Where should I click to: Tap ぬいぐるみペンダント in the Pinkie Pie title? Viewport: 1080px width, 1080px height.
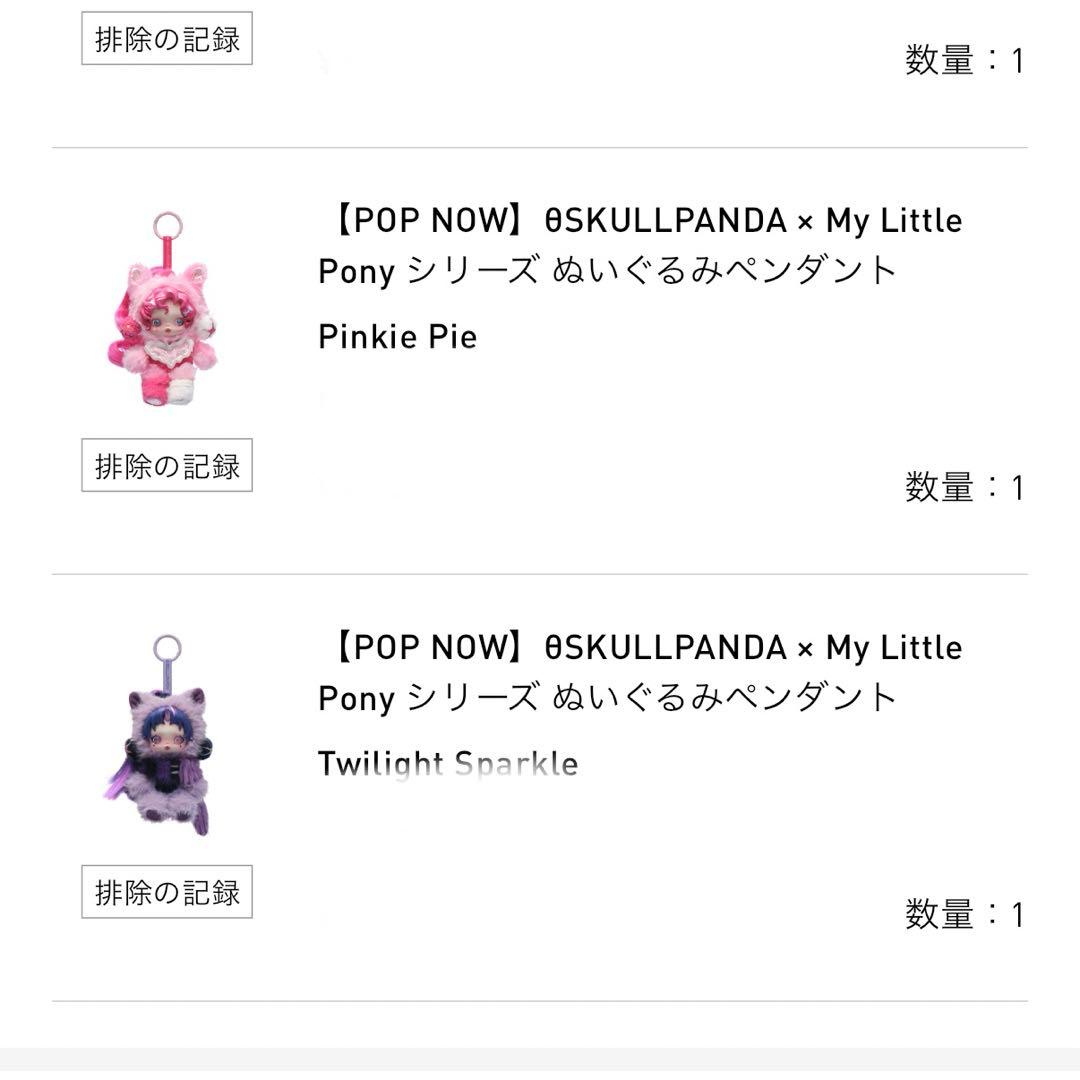click(x=724, y=270)
